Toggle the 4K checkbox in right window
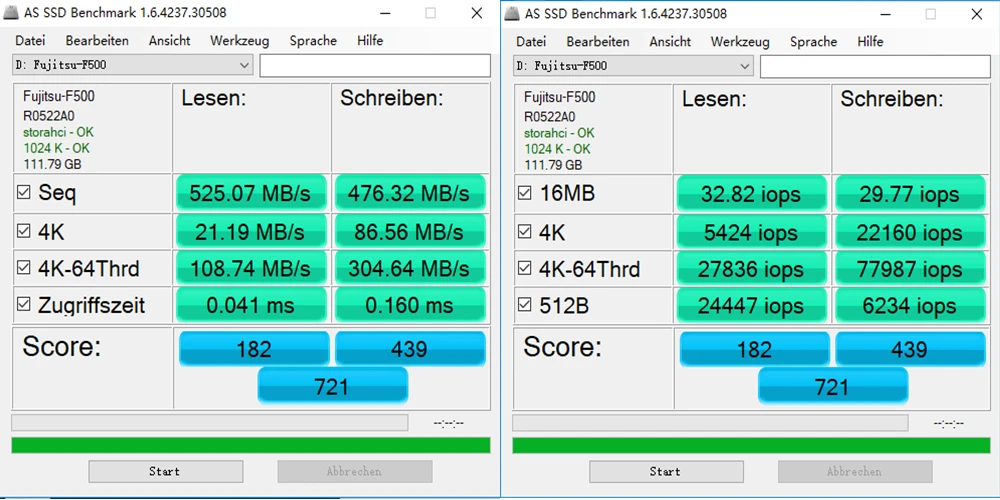Viewport: 1000px width, 500px height. coord(524,231)
